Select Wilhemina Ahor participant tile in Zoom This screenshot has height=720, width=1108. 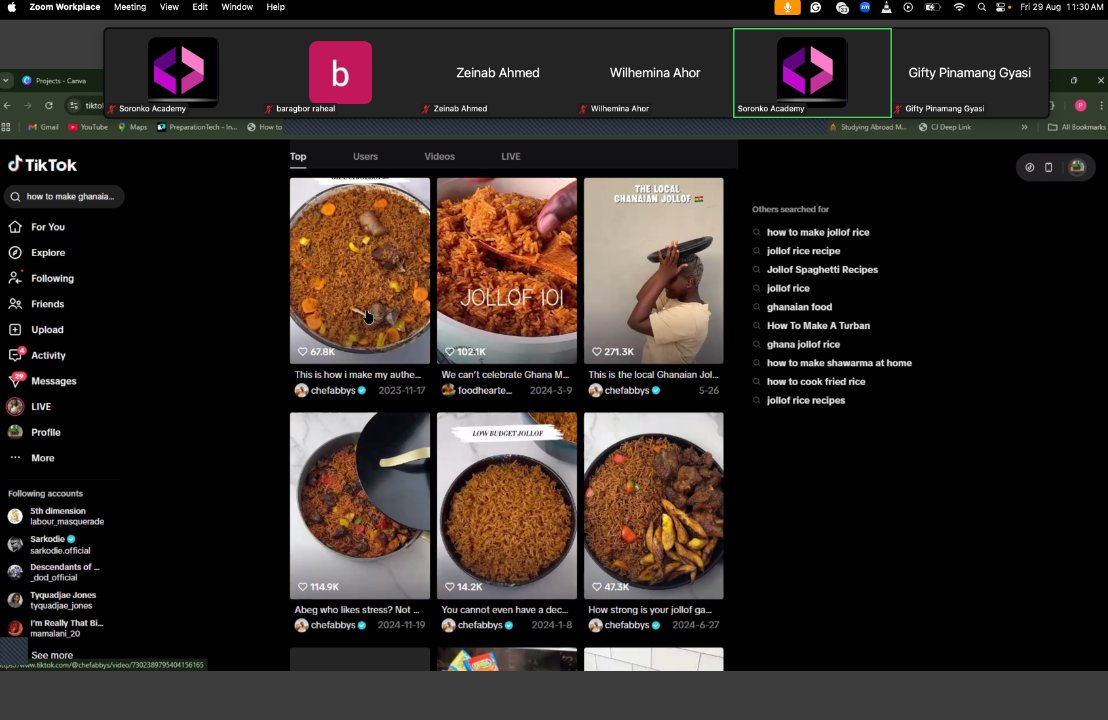[x=654, y=73]
